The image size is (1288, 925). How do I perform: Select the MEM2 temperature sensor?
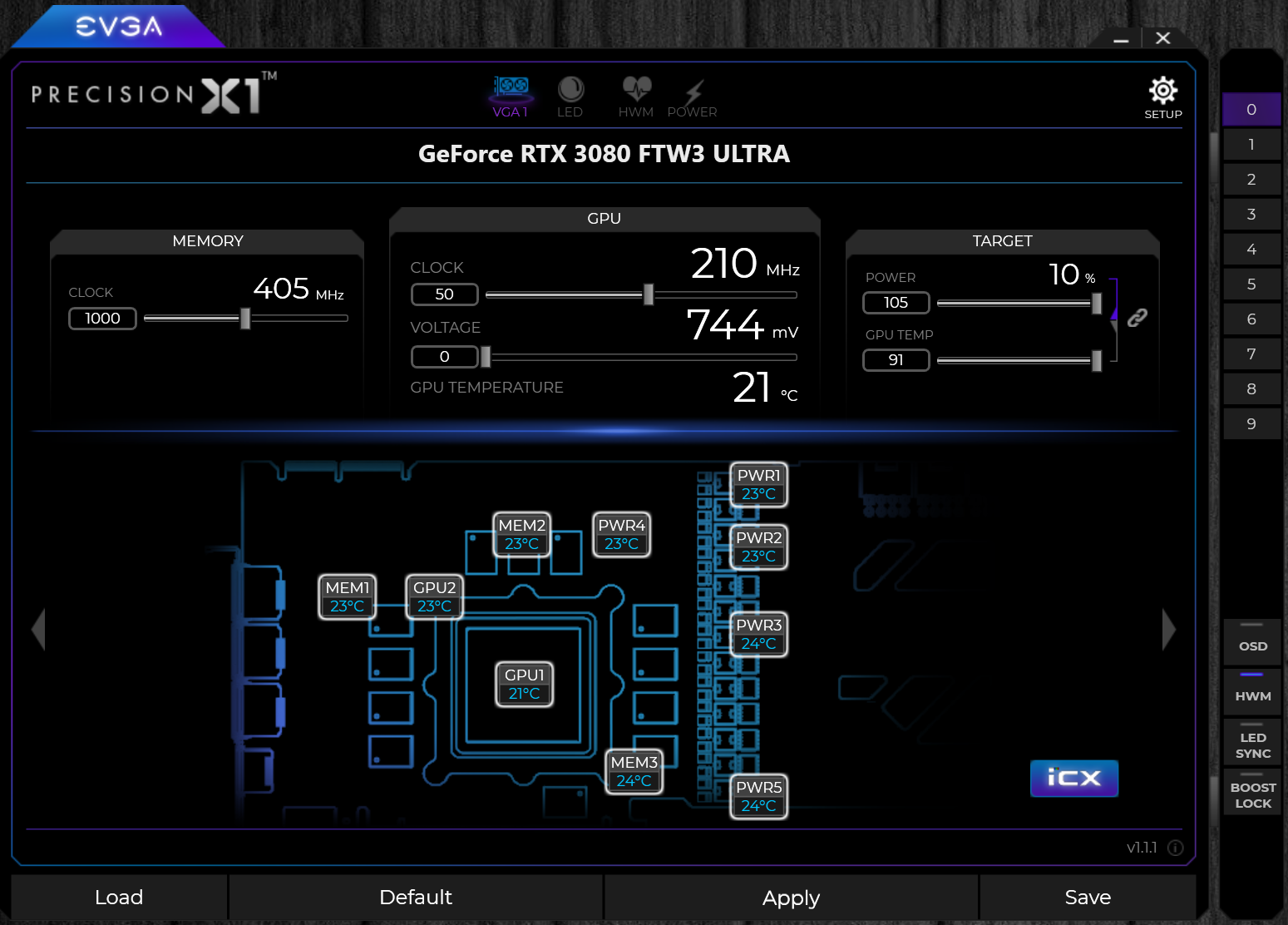point(522,535)
